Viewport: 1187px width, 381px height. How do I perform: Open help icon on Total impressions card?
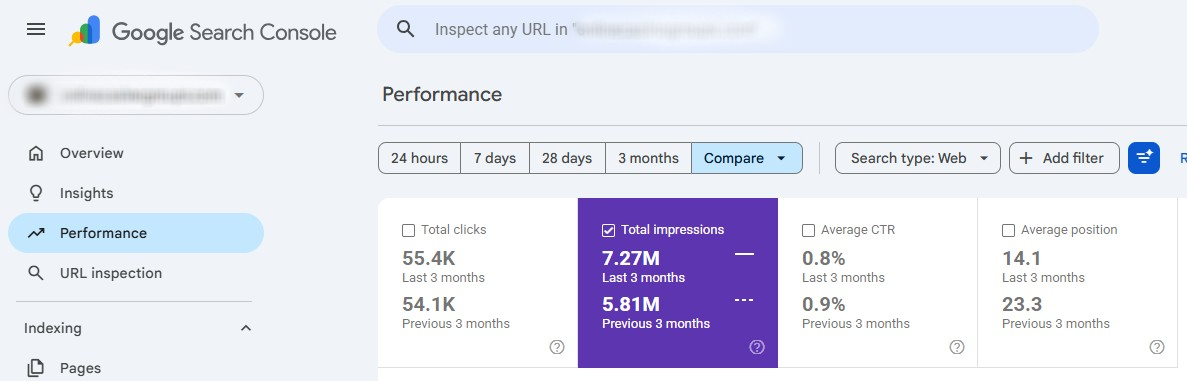(x=756, y=347)
